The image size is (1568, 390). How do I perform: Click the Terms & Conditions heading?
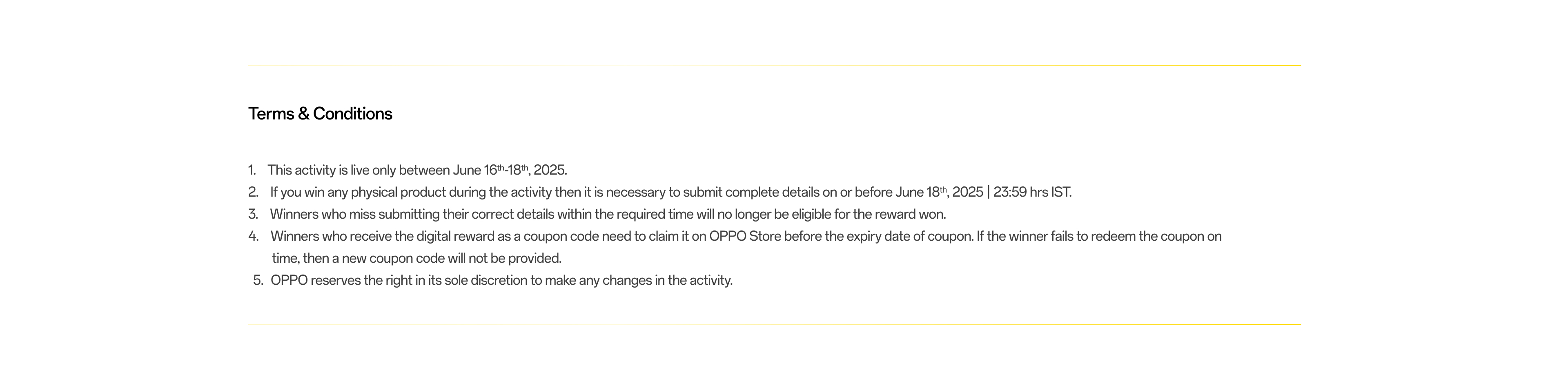click(x=320, y=114)
